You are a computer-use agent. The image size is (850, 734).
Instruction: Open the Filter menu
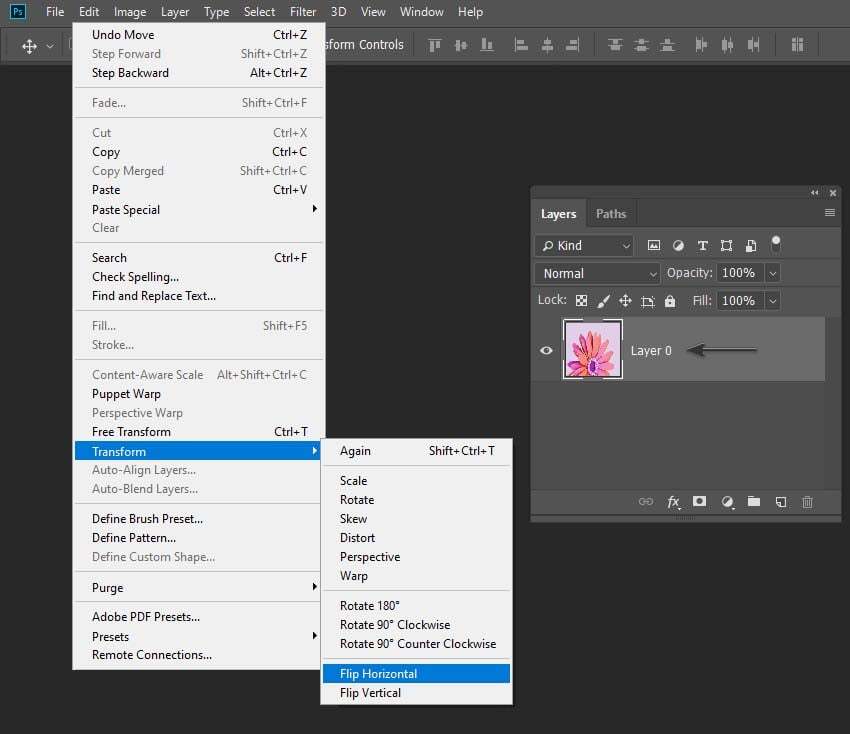pos(302,12)
